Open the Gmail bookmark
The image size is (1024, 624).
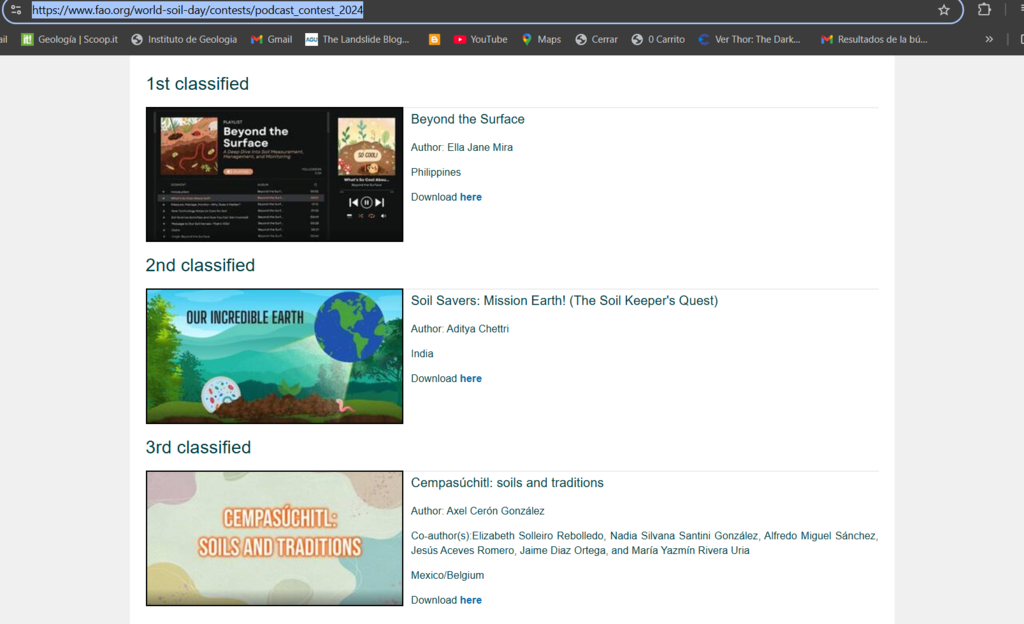coord(272,39)
